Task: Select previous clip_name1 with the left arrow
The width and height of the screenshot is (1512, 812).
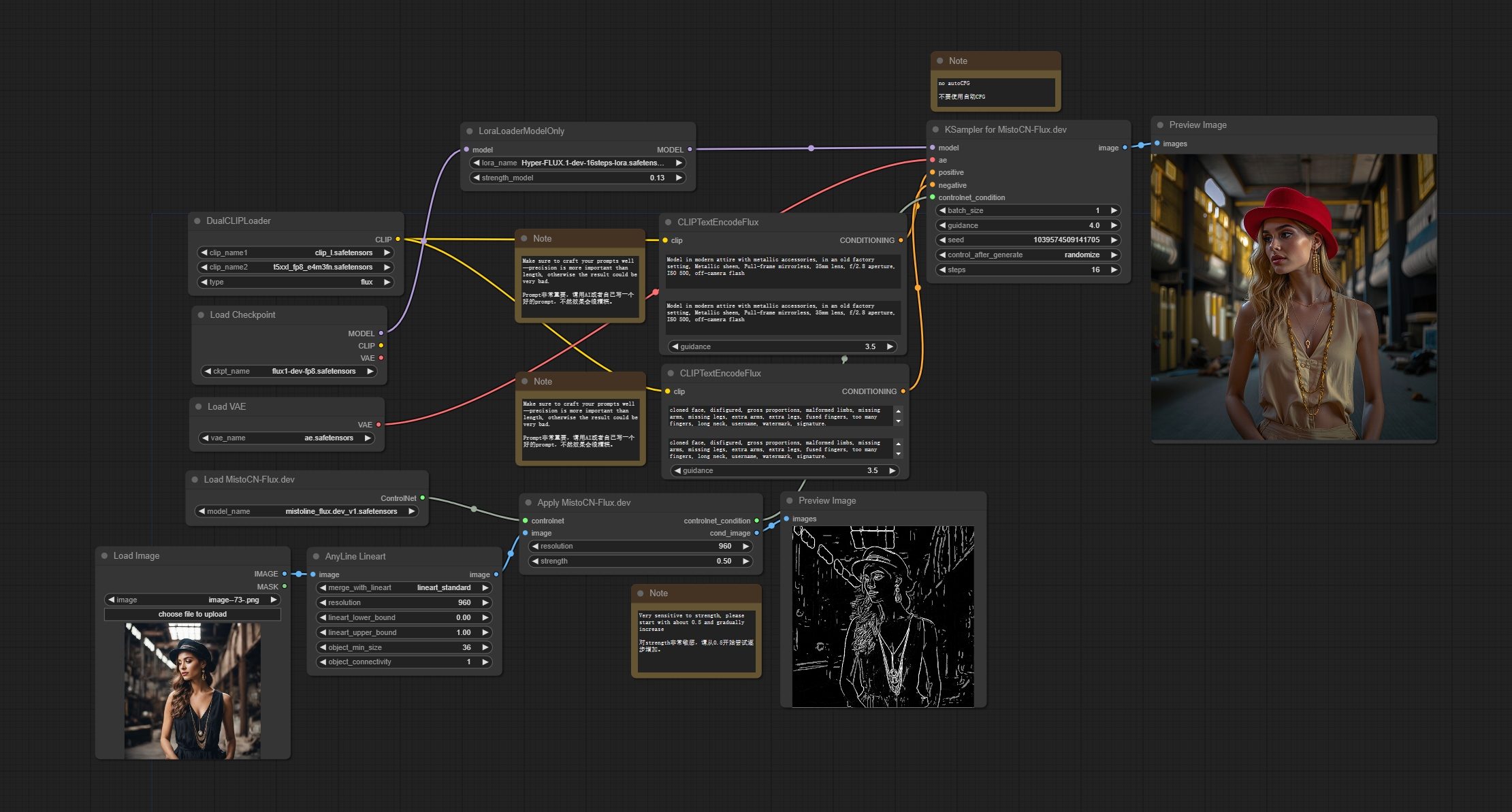Action: click(x=204, y=253)
